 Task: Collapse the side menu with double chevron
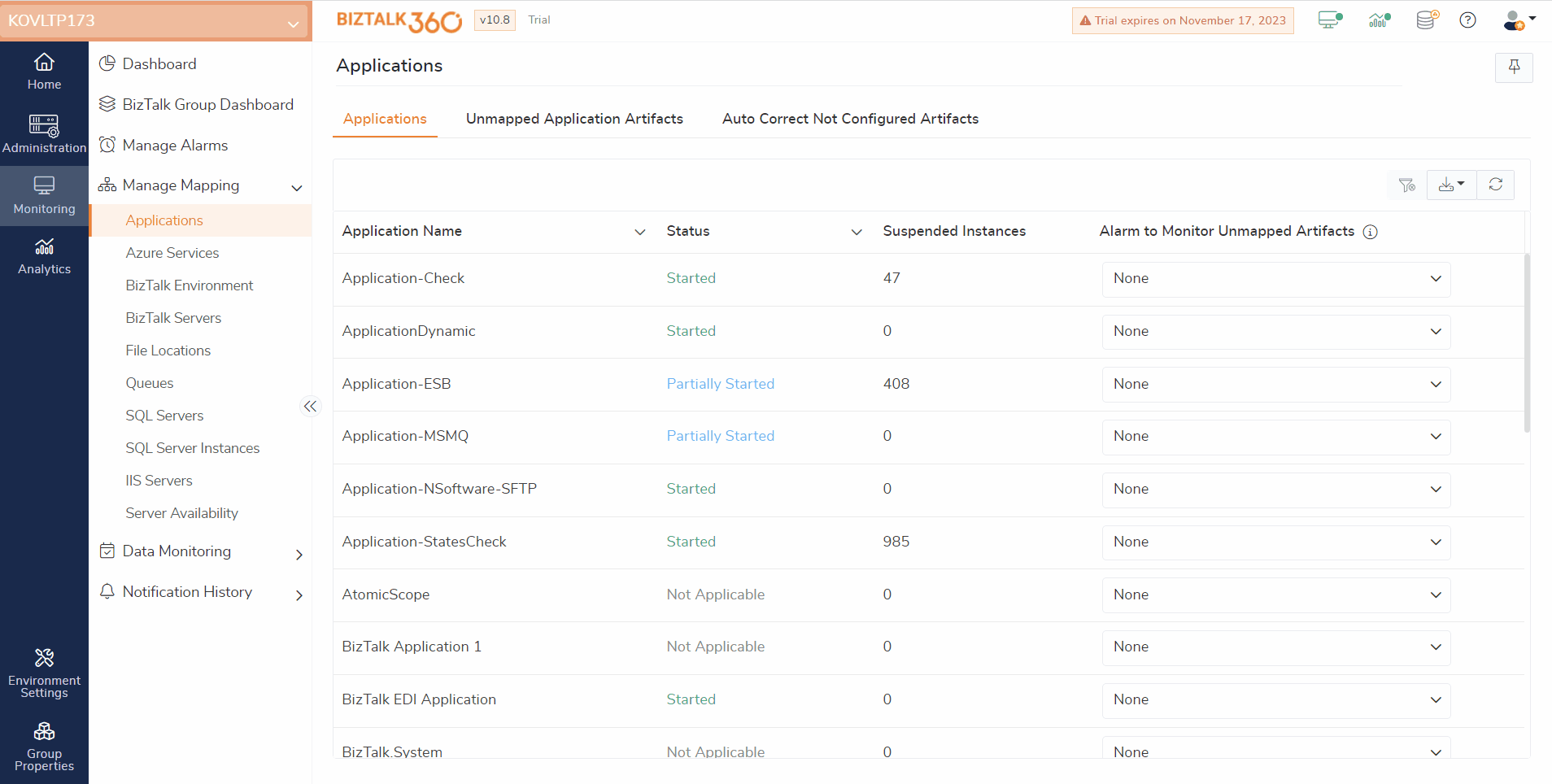pos(310,407)
